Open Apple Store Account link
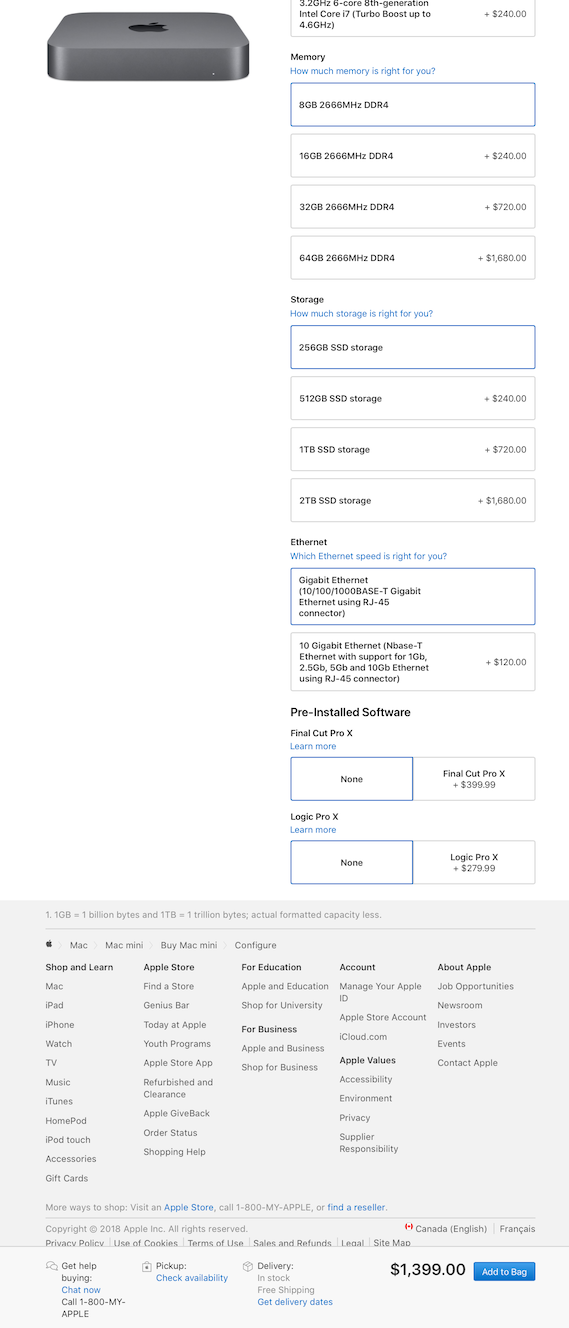This screenshot has height=1328, width=569. tap(383, 1017)
